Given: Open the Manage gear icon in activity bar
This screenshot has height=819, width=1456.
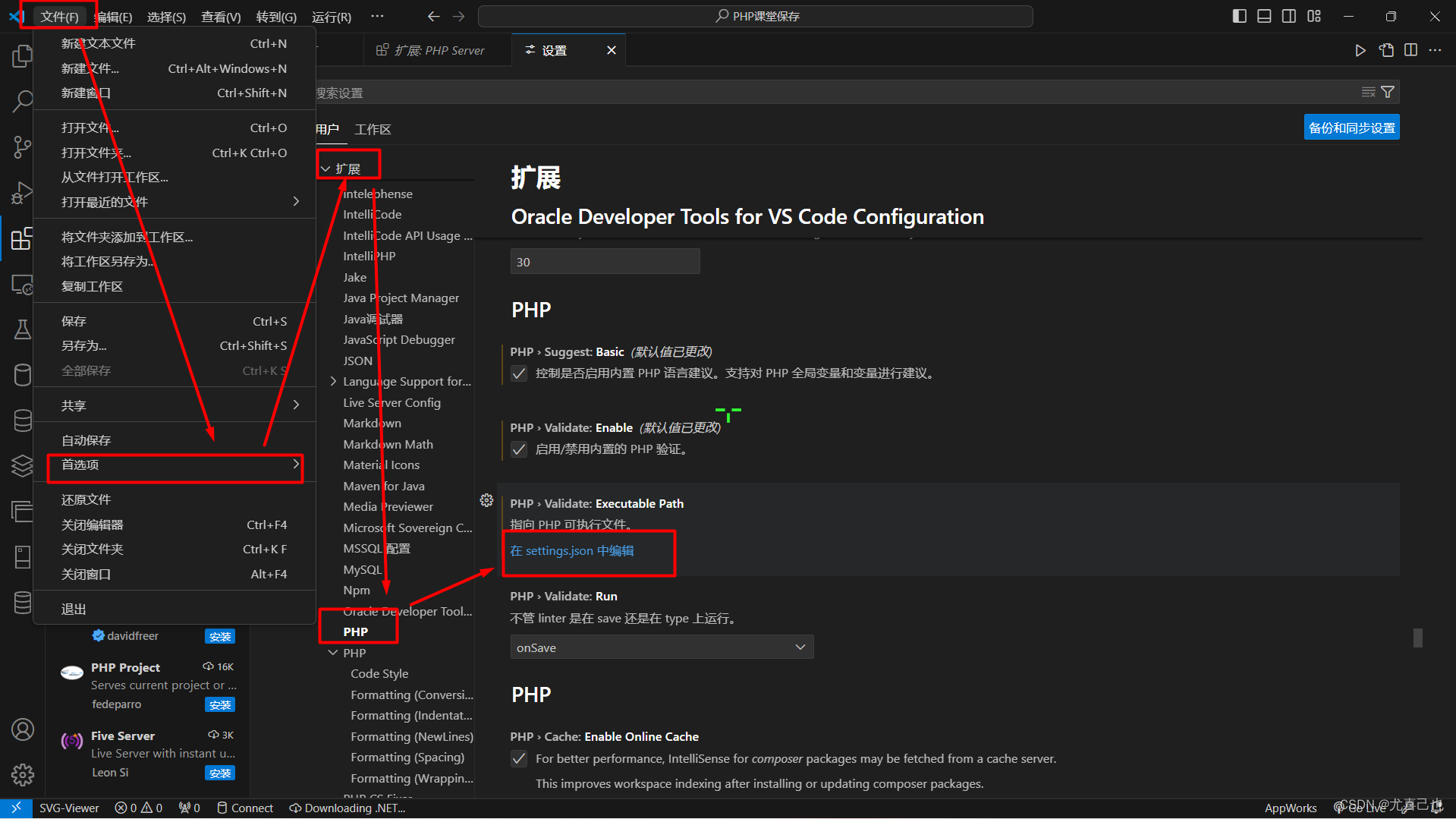Looking at the screenshot, I should (22, 775).
